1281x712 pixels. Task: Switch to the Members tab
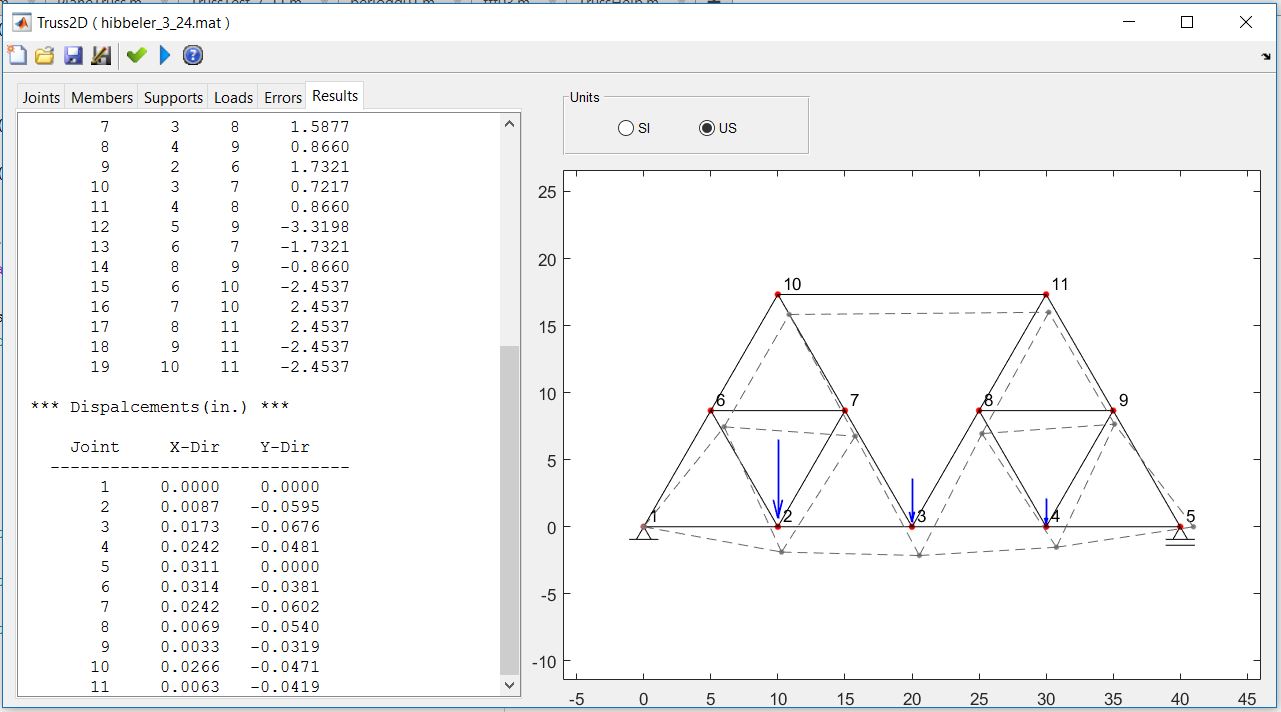click(101, 95)
